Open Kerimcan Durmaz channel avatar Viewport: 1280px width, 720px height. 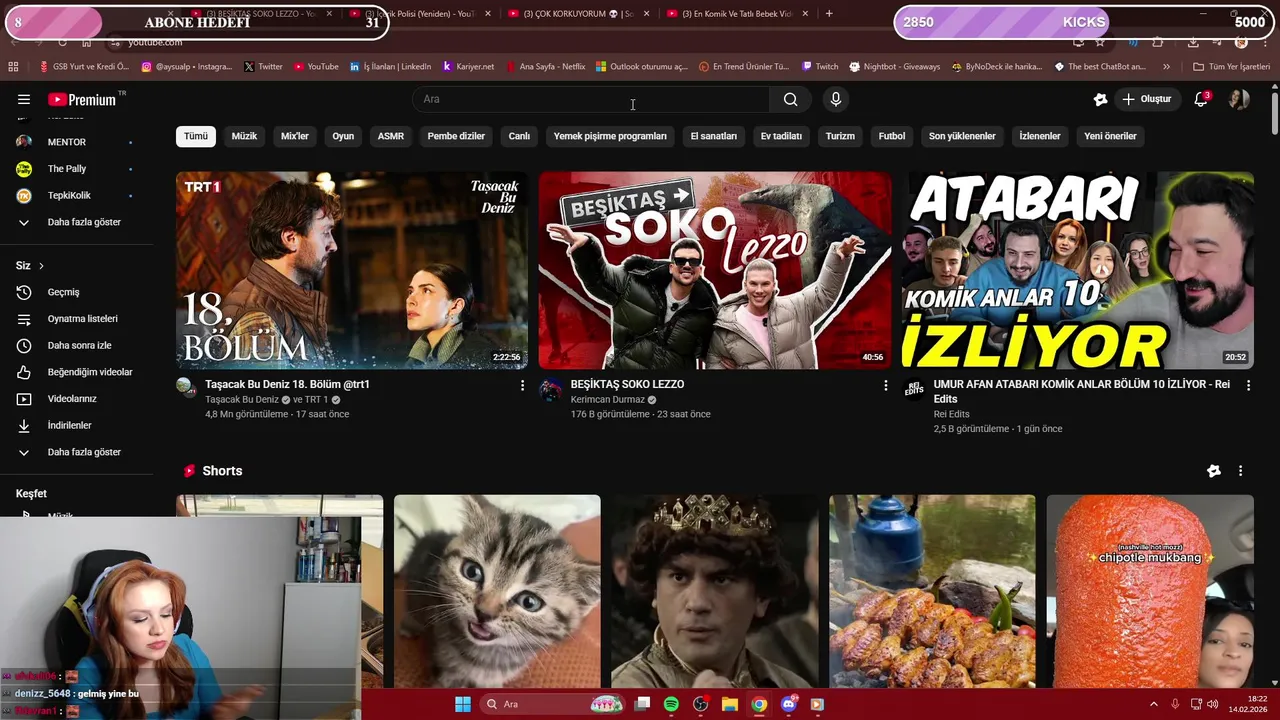550,388
